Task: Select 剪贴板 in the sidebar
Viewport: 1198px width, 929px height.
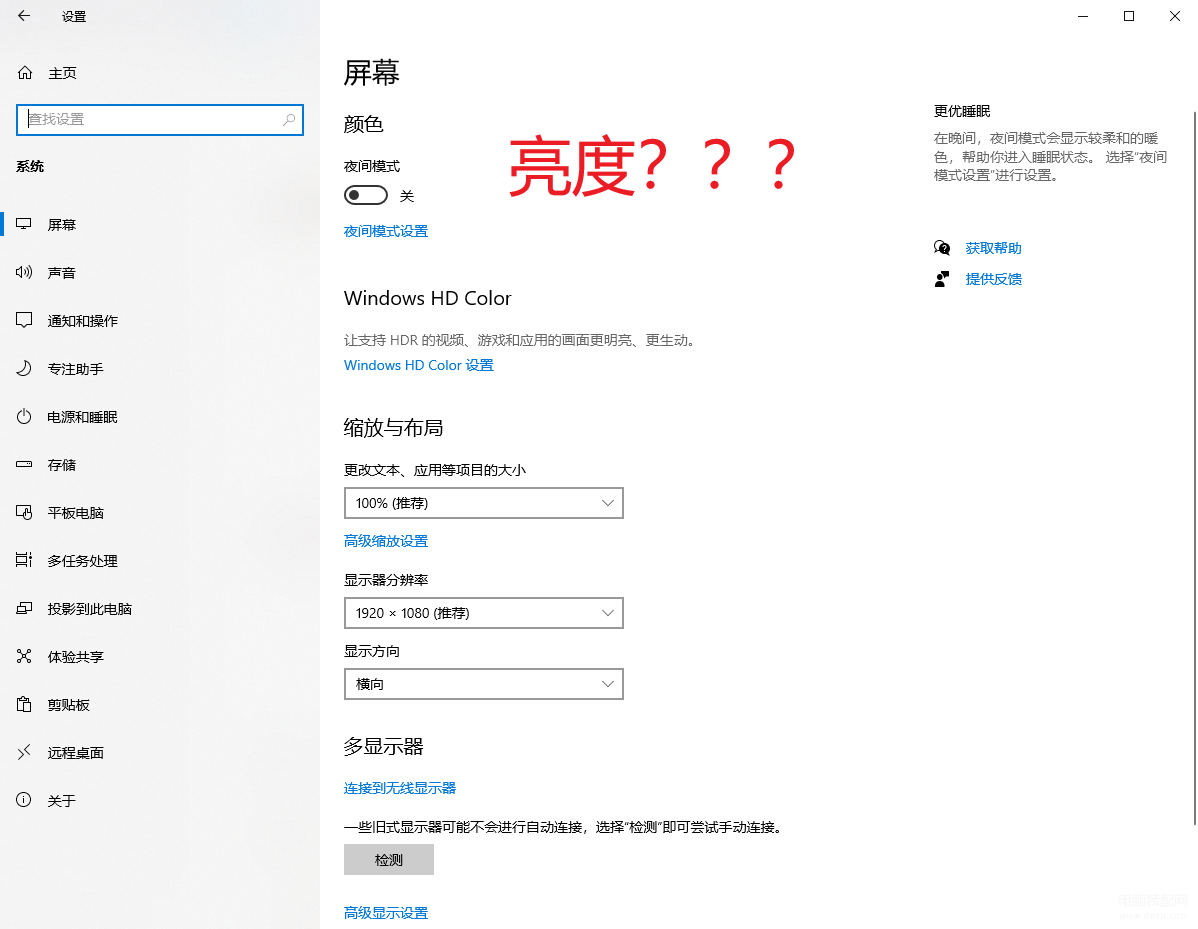Action: click(160, 704)
